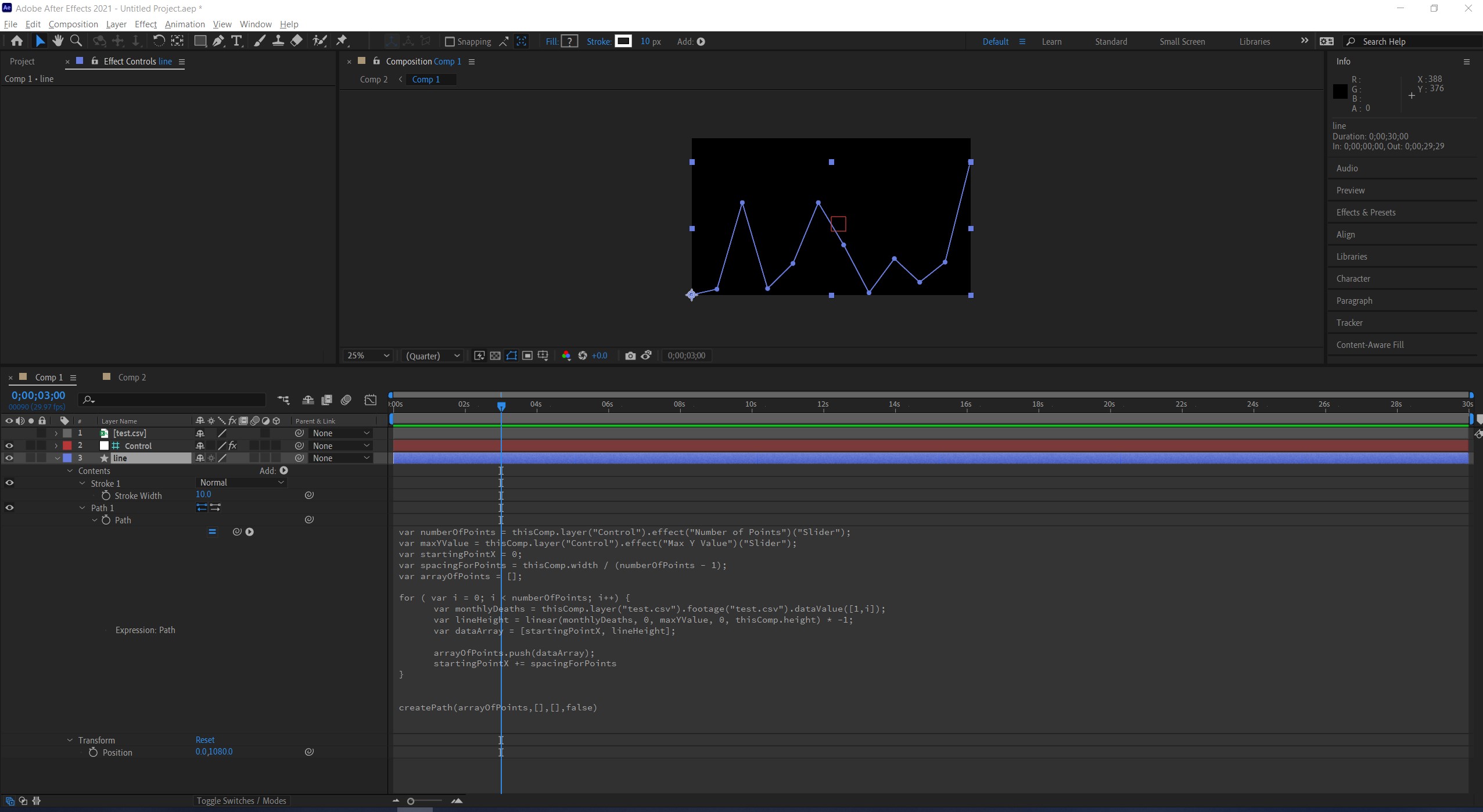Take a snapshot of the composition view
The image size is (1483, 812).
630,355
